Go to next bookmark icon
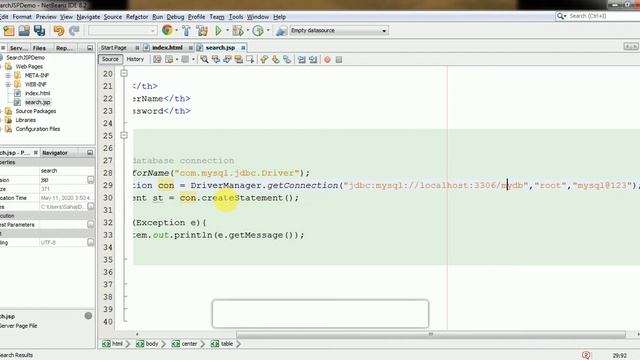This screenshot has height=360, width=640. (276, 60)
